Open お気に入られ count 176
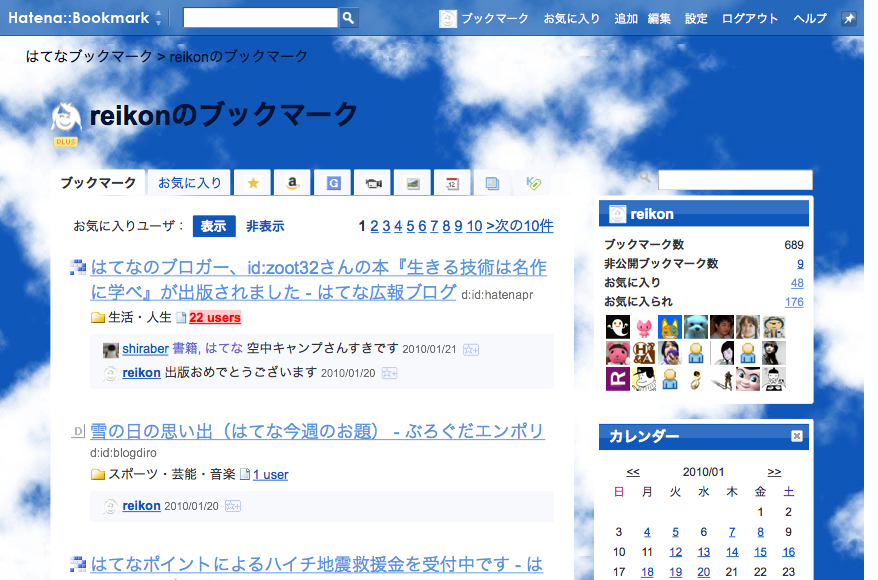Image resolution: width=878 pixels, height=580 pixels. (794, 302)
